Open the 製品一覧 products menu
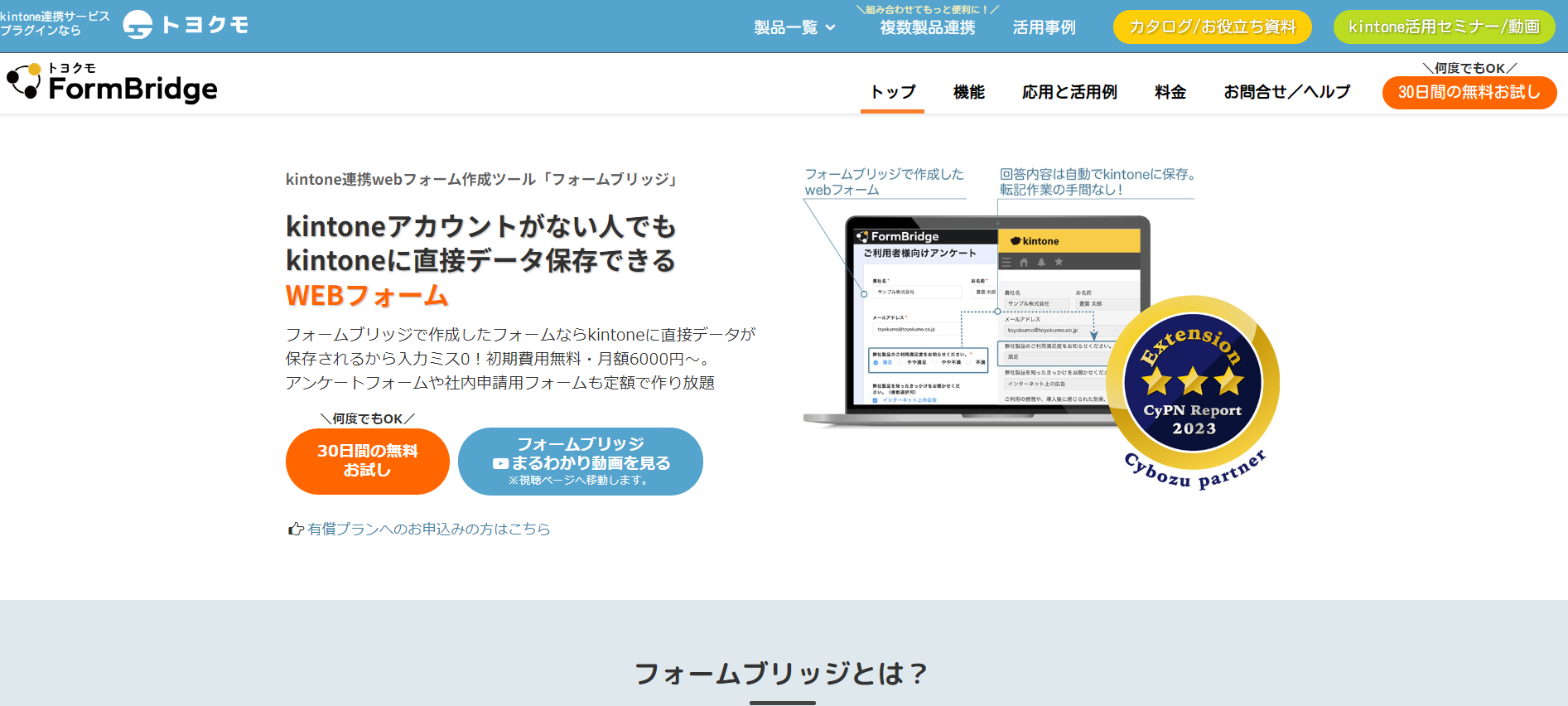 (x=785, y=27)
